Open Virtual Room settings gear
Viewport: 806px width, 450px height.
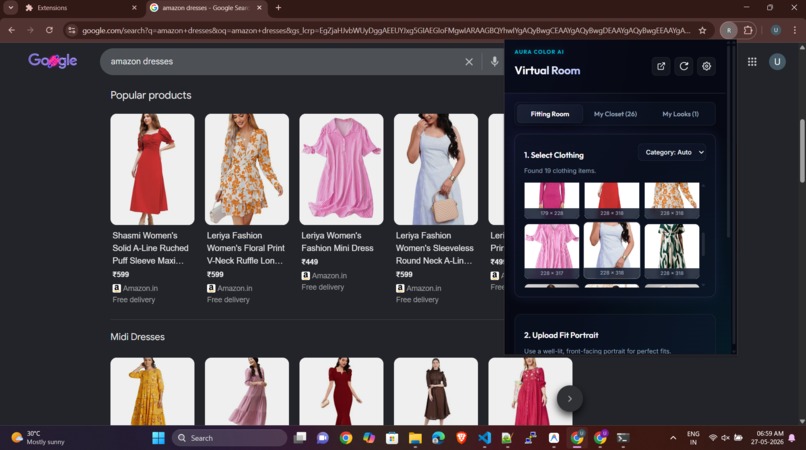706,66
